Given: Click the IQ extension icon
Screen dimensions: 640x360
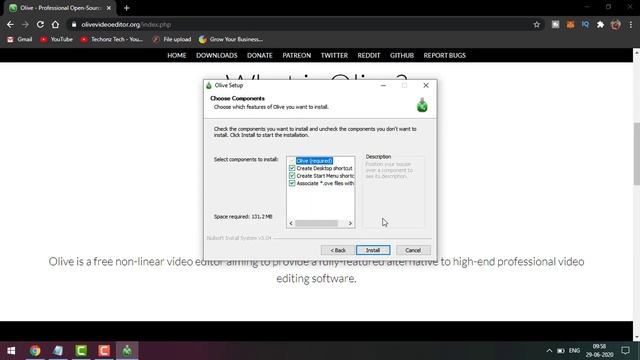Looking at the screenshot, I should click(x=585, y=24).
